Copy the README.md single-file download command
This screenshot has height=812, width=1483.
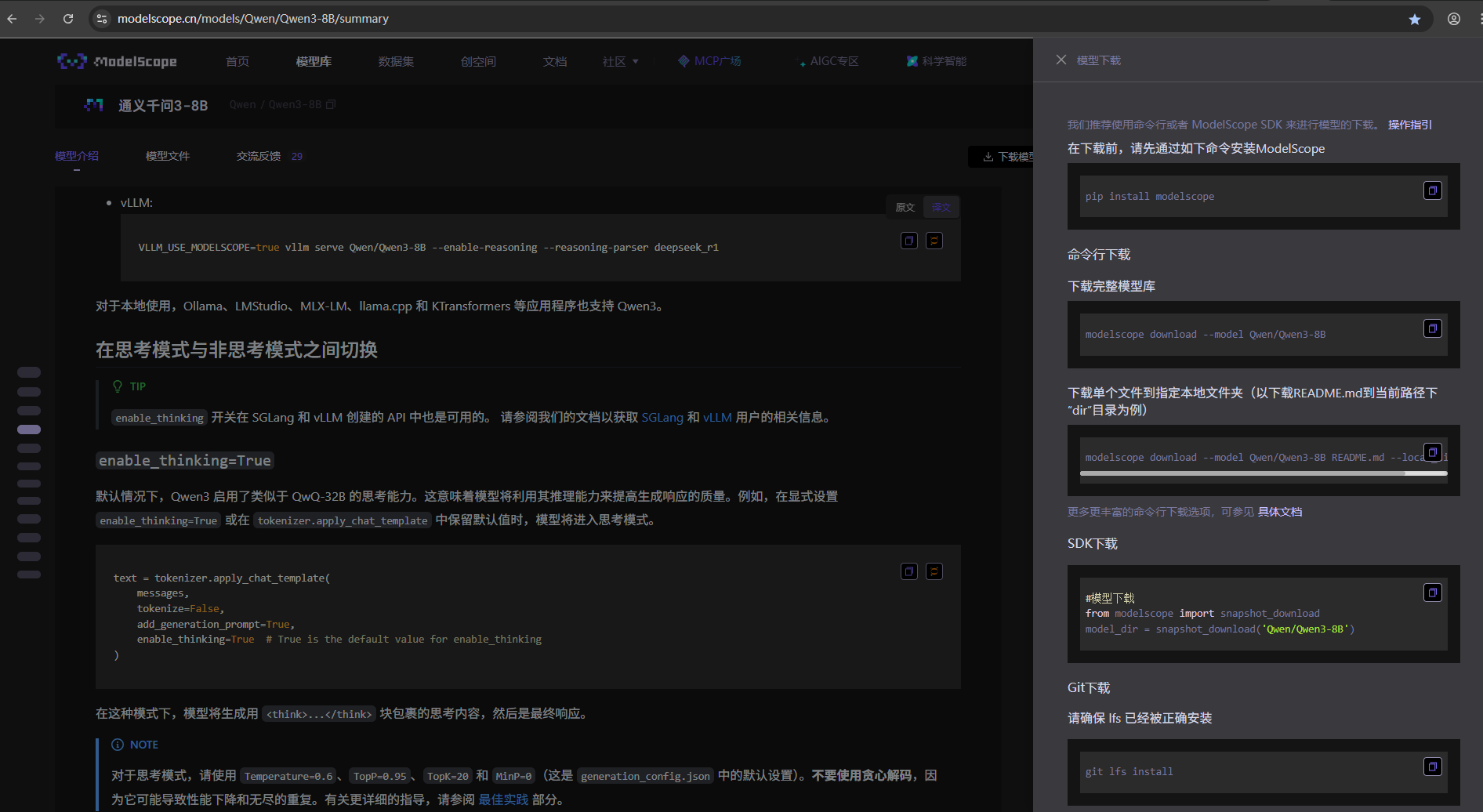click(x=1433, y=452)
